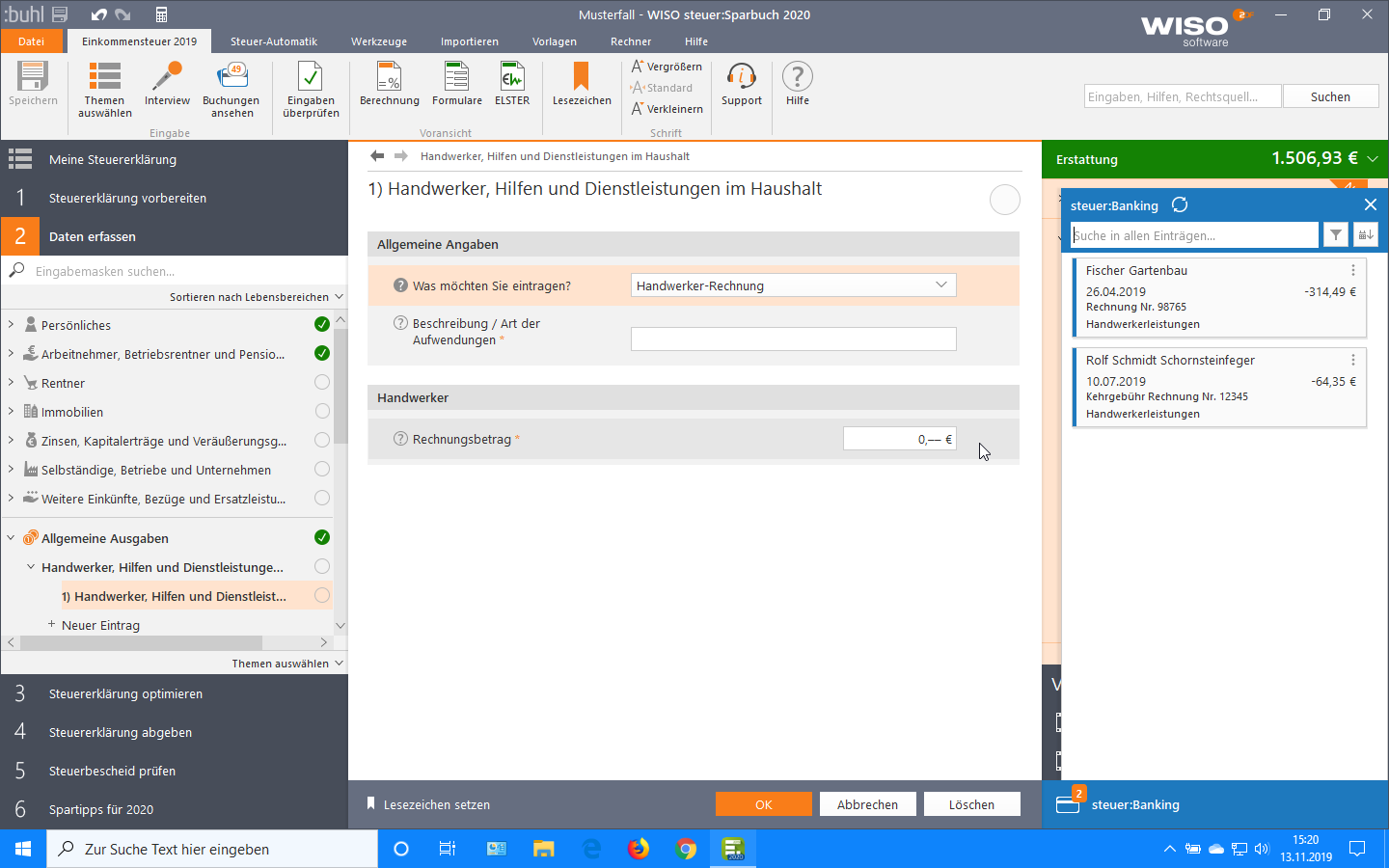The width and height of the screenshot is (1389, 868).
Task: Switch to the Werkzeuge tab
Action: 378,41
